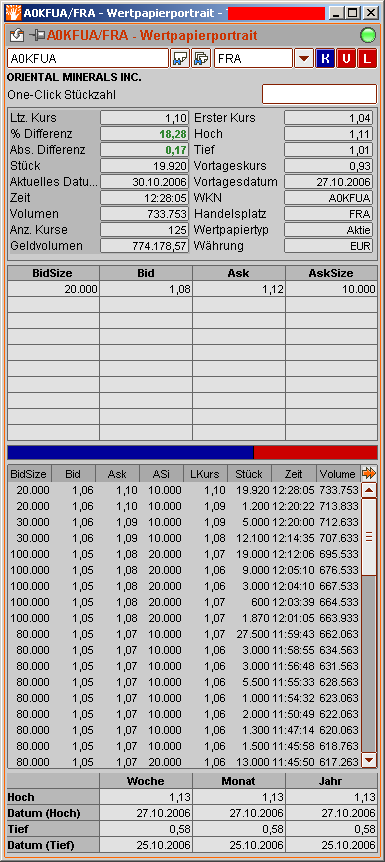Click the trade row at 12:12:06

pos(184,554)
